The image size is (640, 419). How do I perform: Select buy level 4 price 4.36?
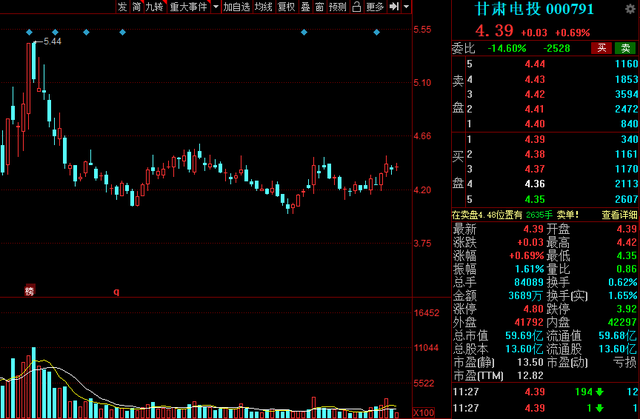tap(535, 184)
